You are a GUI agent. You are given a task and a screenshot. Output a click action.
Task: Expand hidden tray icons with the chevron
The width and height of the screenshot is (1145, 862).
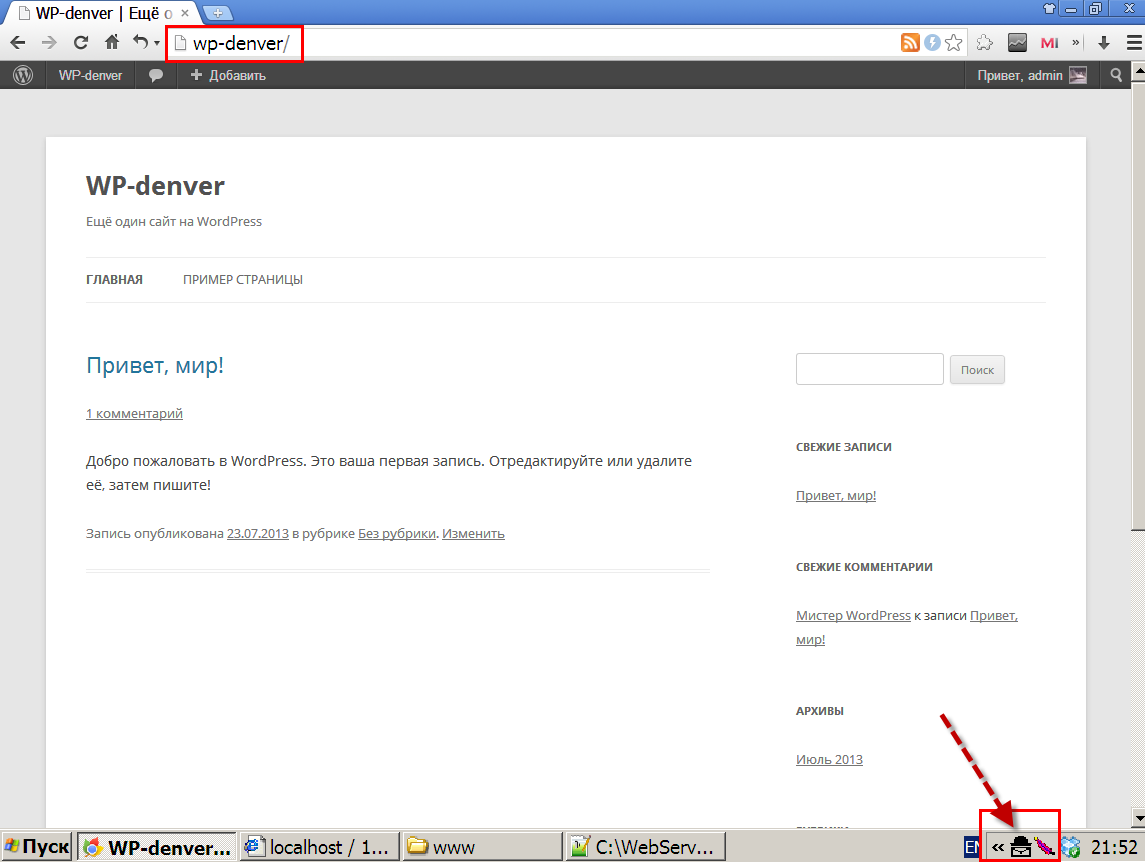point(997,847)
